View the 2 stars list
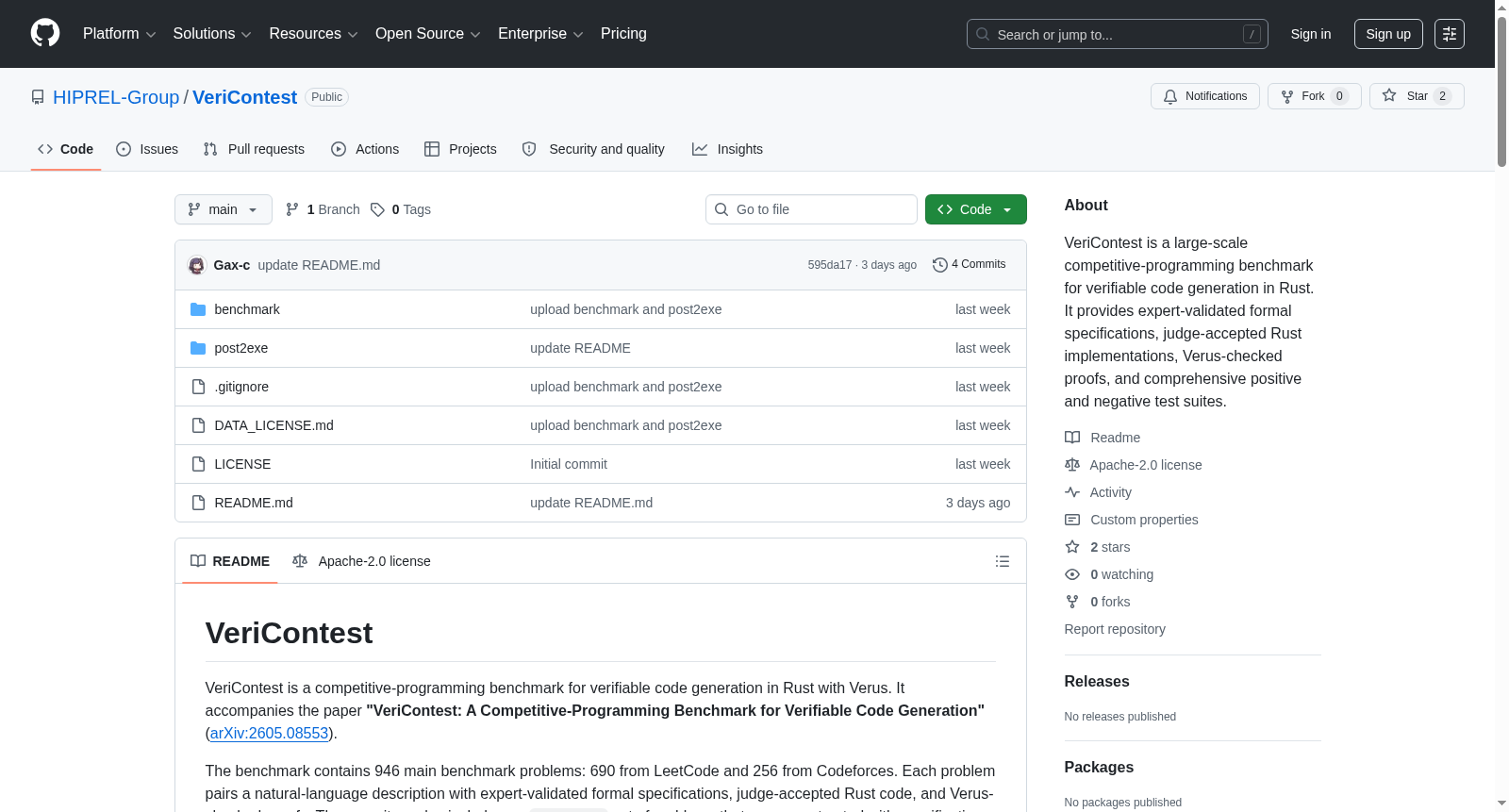 pos(1098,547)
